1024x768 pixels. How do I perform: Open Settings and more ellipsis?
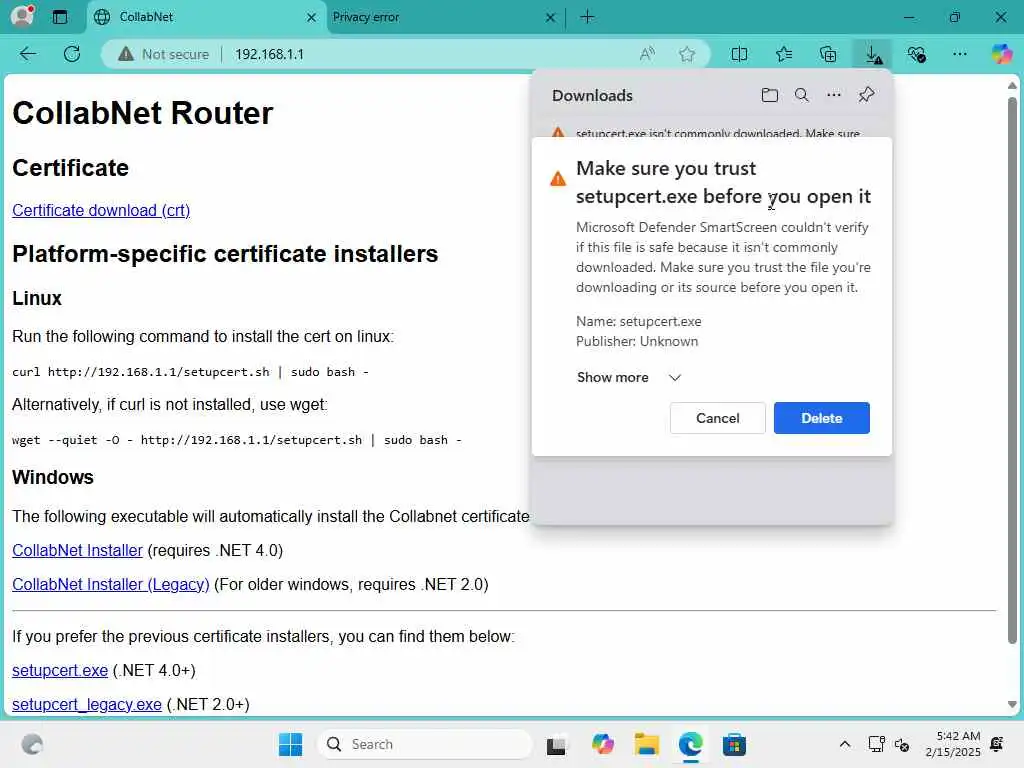point(959,54)
